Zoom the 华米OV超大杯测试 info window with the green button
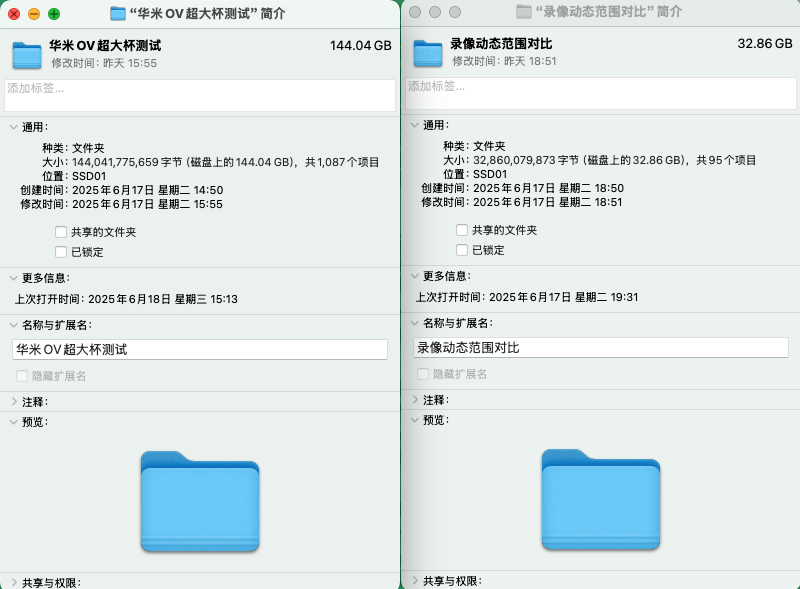800x589 pixels. pyautogui.click(x=54, y=14)
